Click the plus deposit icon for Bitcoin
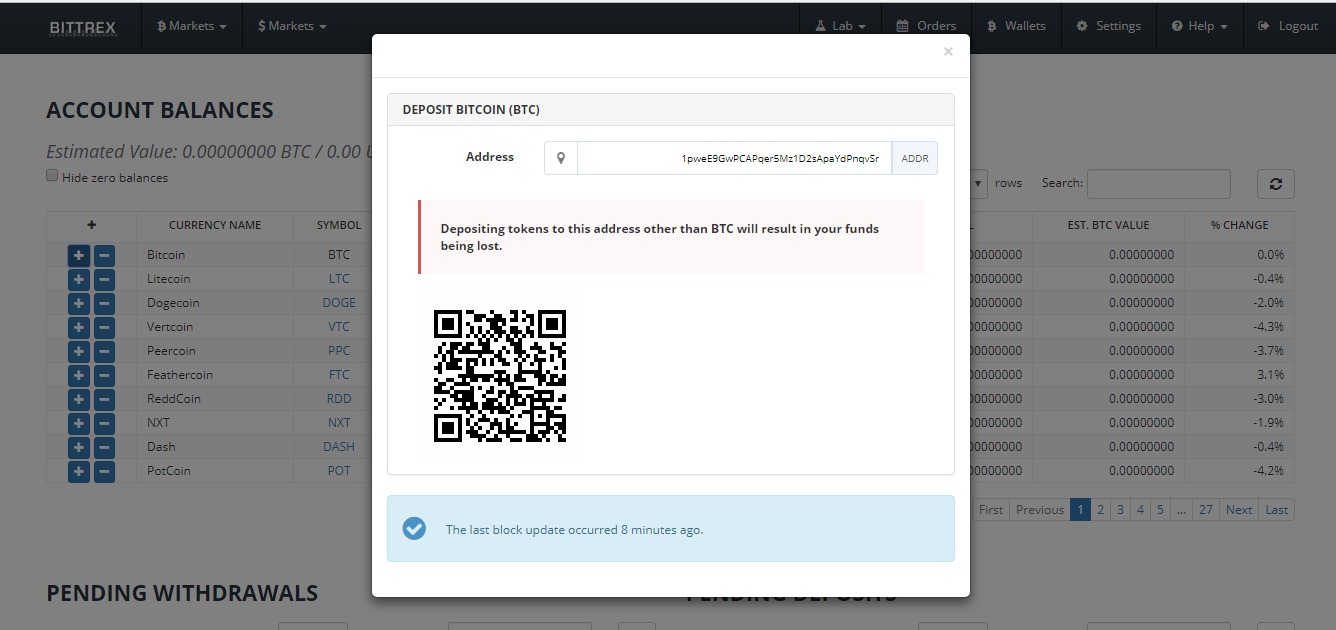The height and width of the screenshot is (630, 1336). coord(79,255)
